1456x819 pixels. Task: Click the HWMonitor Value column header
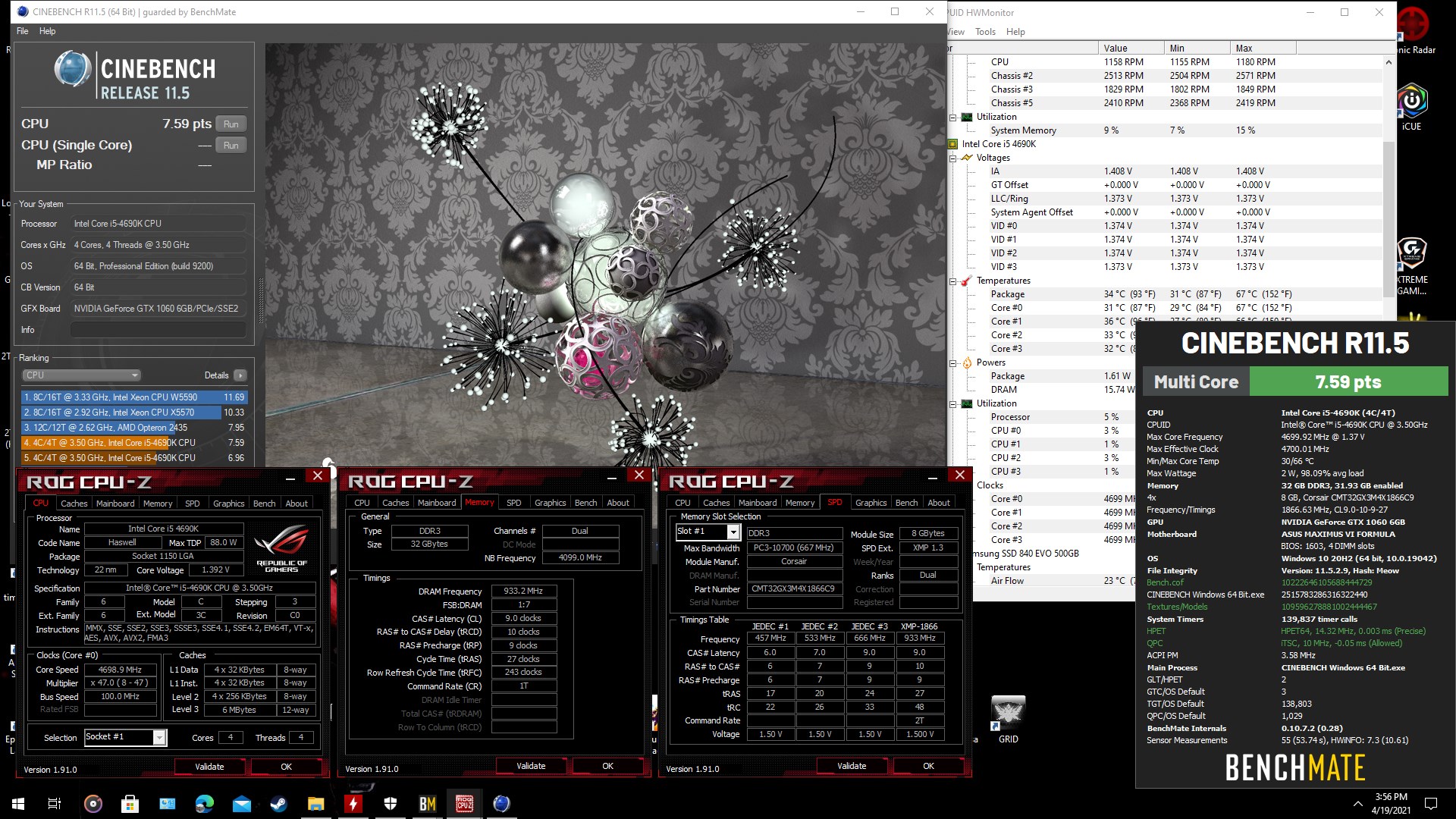coord(1131,48)
